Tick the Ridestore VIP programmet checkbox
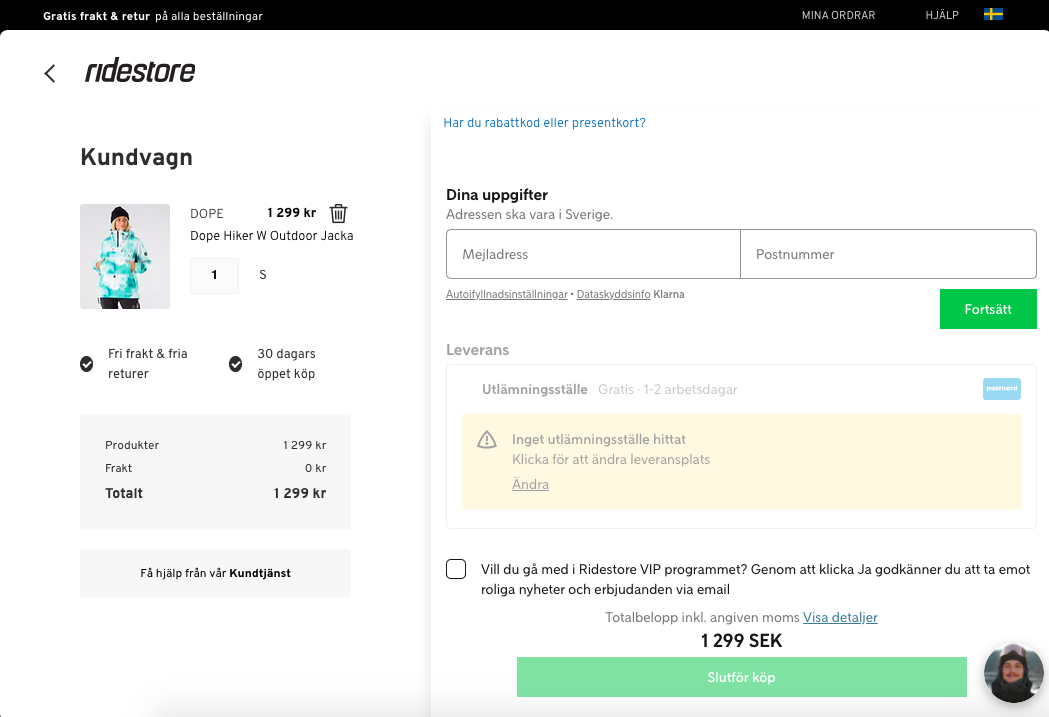This screenshot has height=717, width=1049. 456,569
